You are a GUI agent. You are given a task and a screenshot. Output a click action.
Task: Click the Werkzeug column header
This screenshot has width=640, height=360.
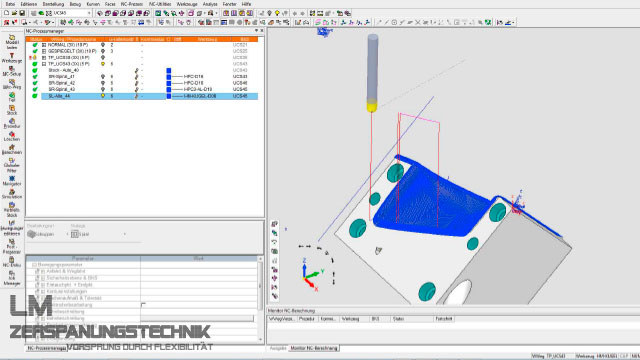coord(207,39)
